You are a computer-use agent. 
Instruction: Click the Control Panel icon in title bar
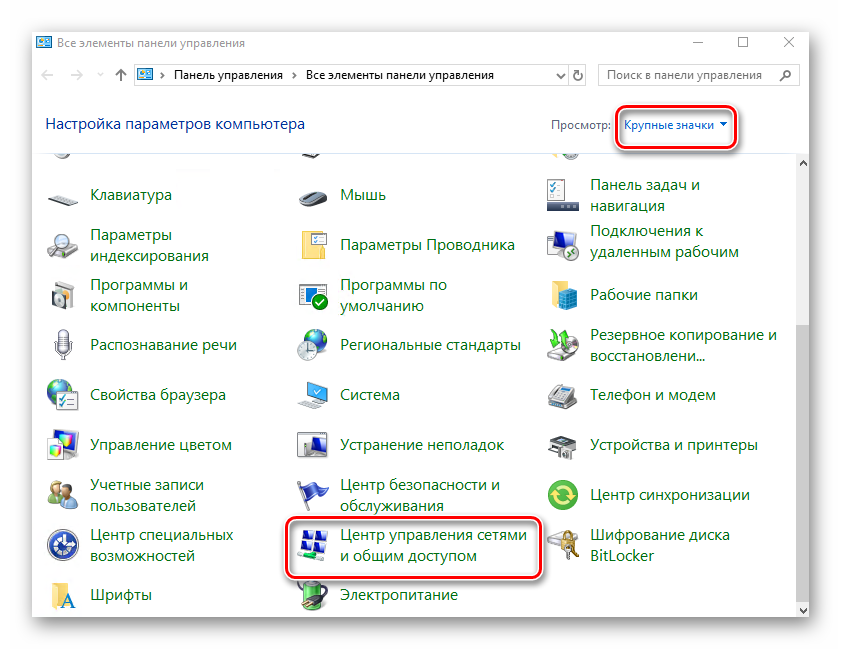pyautogui.click(x=44, y=42)
